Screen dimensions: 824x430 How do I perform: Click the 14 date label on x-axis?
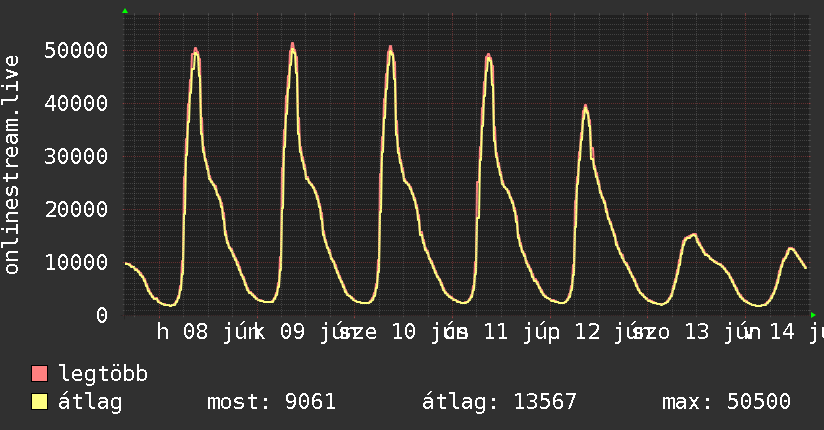click(782, 332)
